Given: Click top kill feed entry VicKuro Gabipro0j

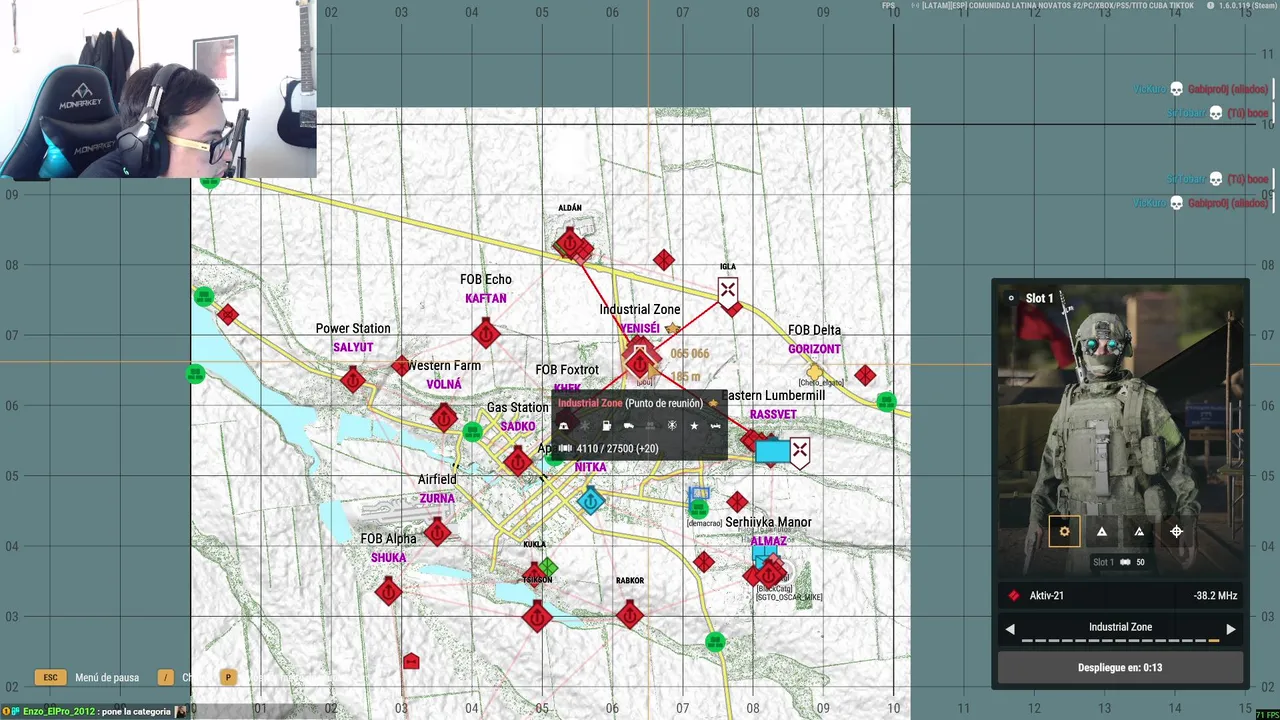Looking at the screenshot, I should 1201,89.
